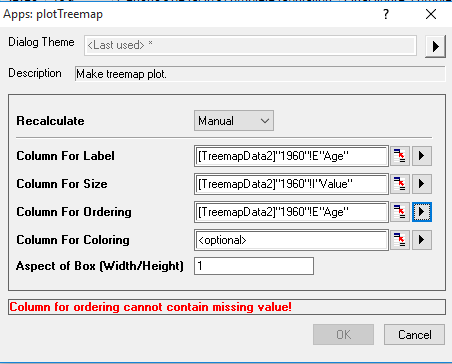Click the Column For Coloring label

click(x=73, y=240)
